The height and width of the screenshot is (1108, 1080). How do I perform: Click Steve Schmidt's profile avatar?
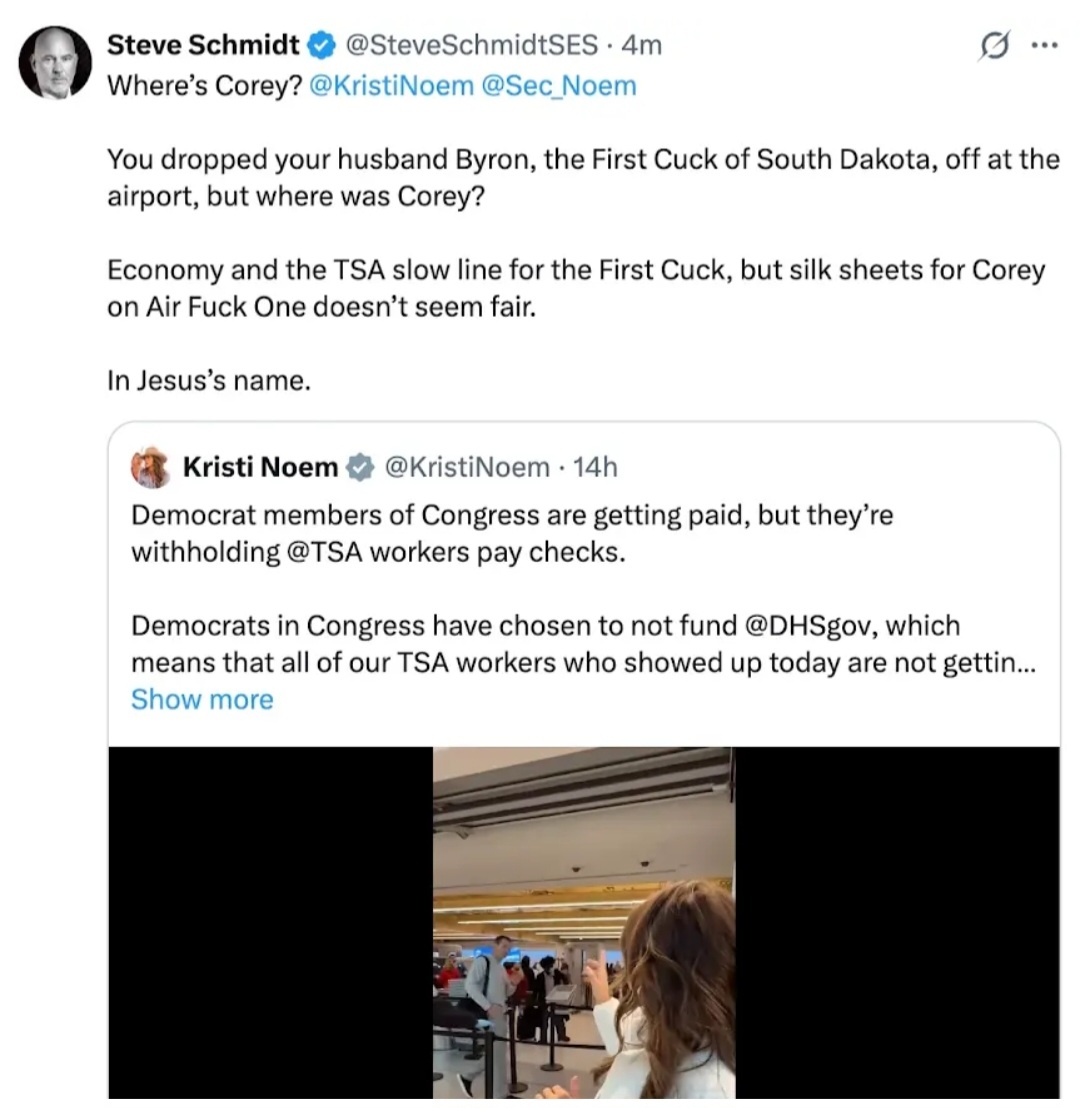pyautogui.click(x=55, y=62)
